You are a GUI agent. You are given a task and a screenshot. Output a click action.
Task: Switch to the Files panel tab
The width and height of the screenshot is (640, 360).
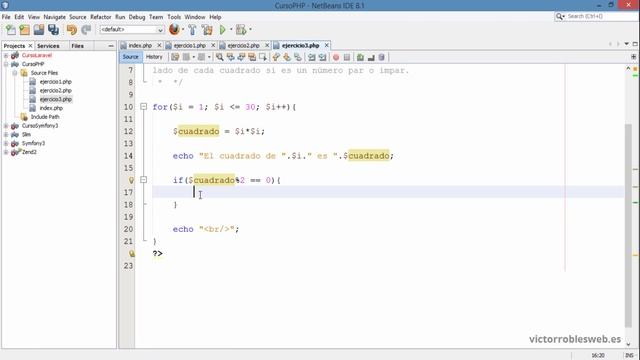point(78,46)
